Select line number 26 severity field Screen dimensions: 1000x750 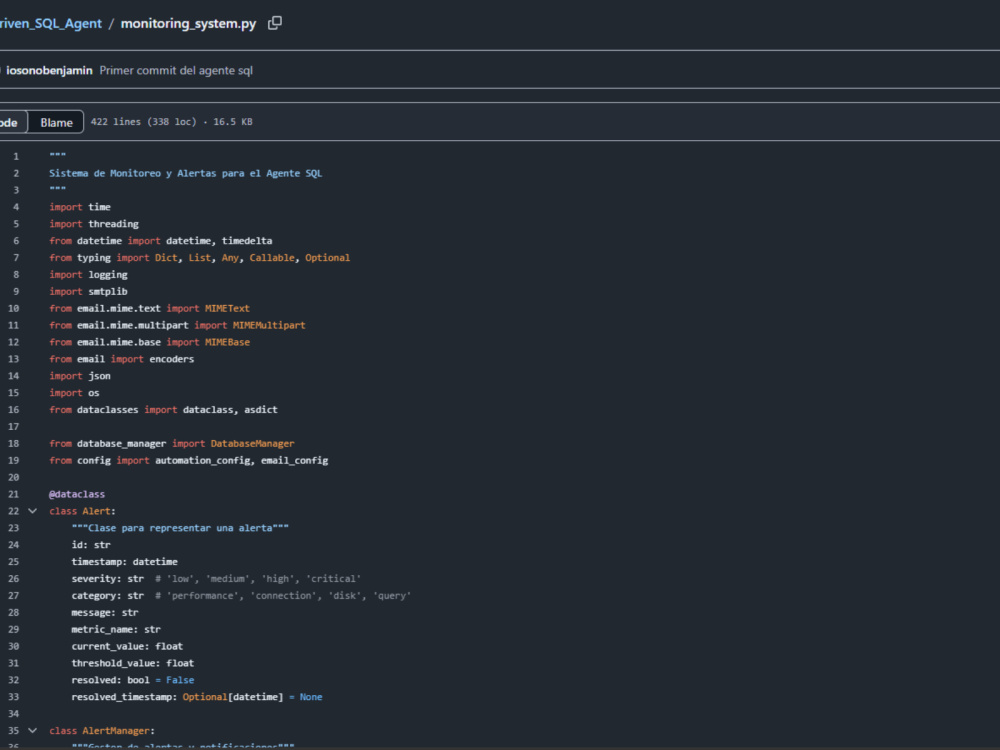[13, 578]
